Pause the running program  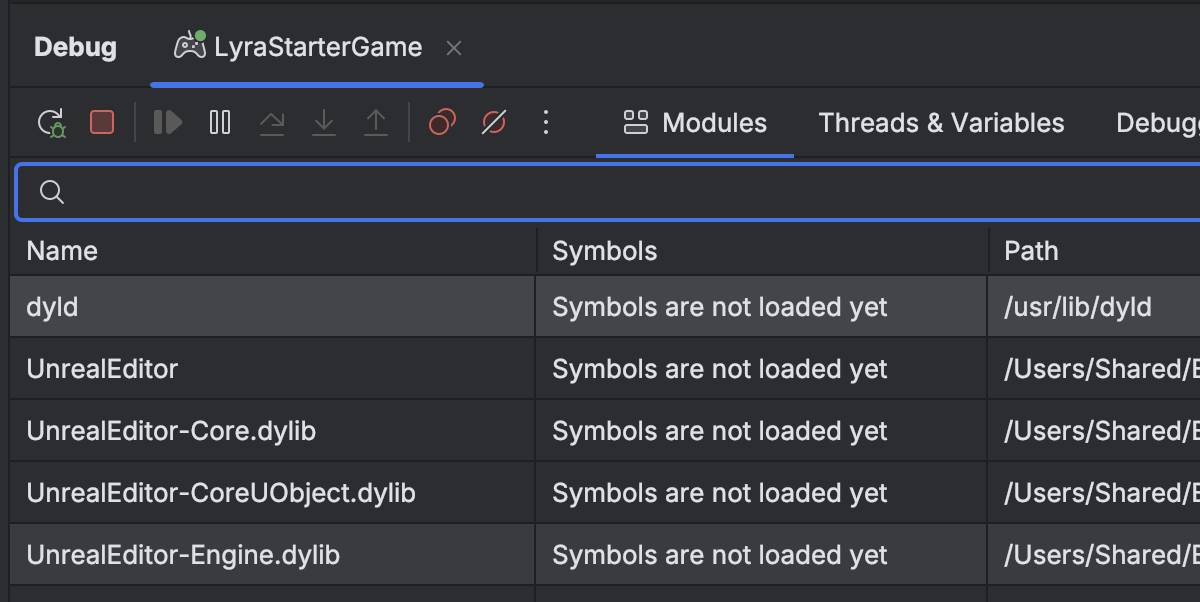point(220,122)
